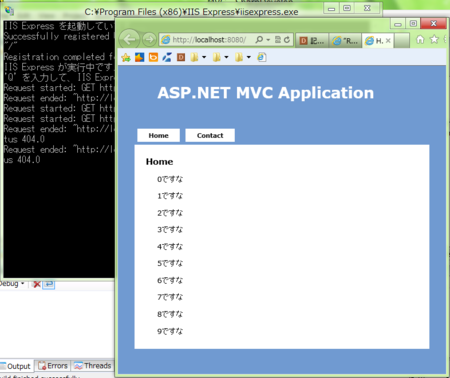Switch to the first browser tab with D icon

point(312,41)
